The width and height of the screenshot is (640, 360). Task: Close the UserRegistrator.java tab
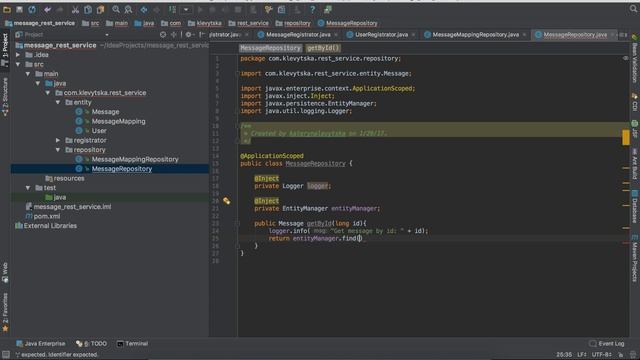click(x=413, y=35)
